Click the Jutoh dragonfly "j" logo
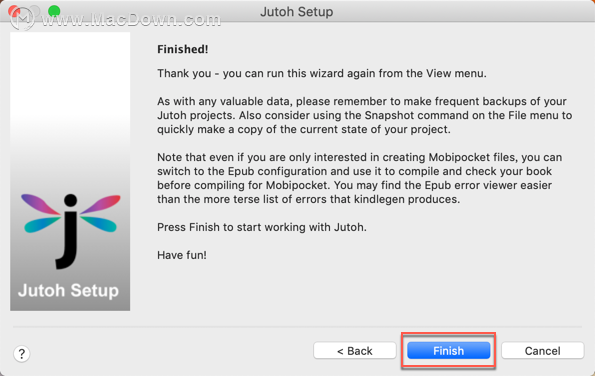 click(71, 231)
